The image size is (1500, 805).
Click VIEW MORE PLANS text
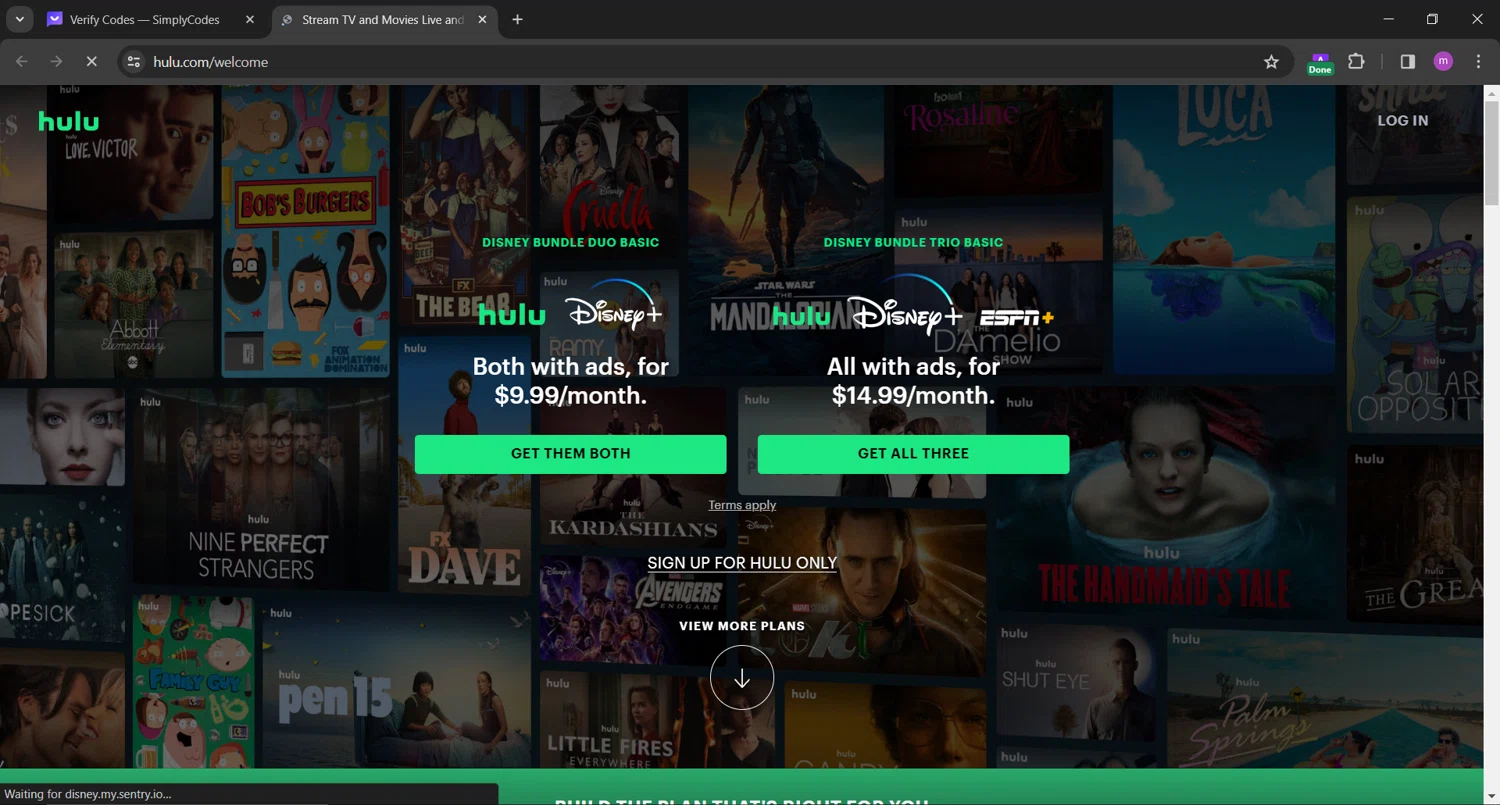tap(742, 626)
